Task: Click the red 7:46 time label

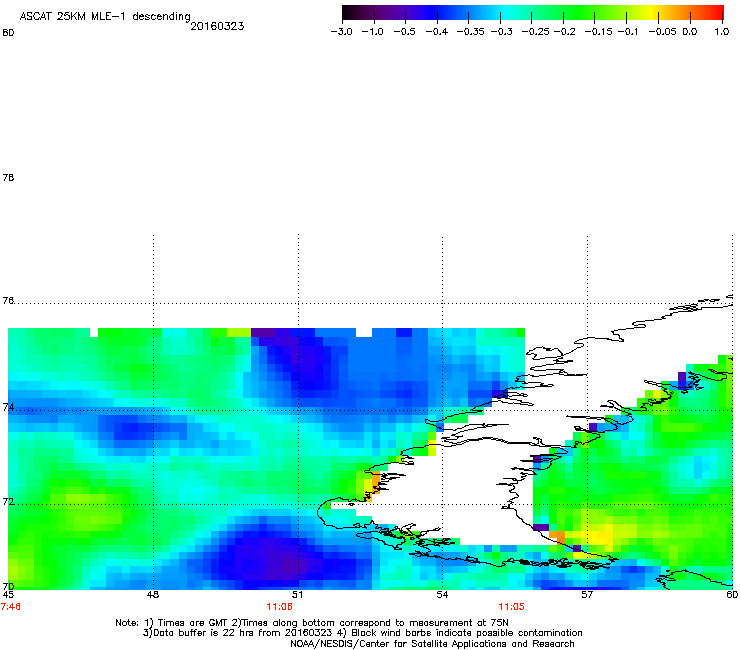Action: point(11,607)
